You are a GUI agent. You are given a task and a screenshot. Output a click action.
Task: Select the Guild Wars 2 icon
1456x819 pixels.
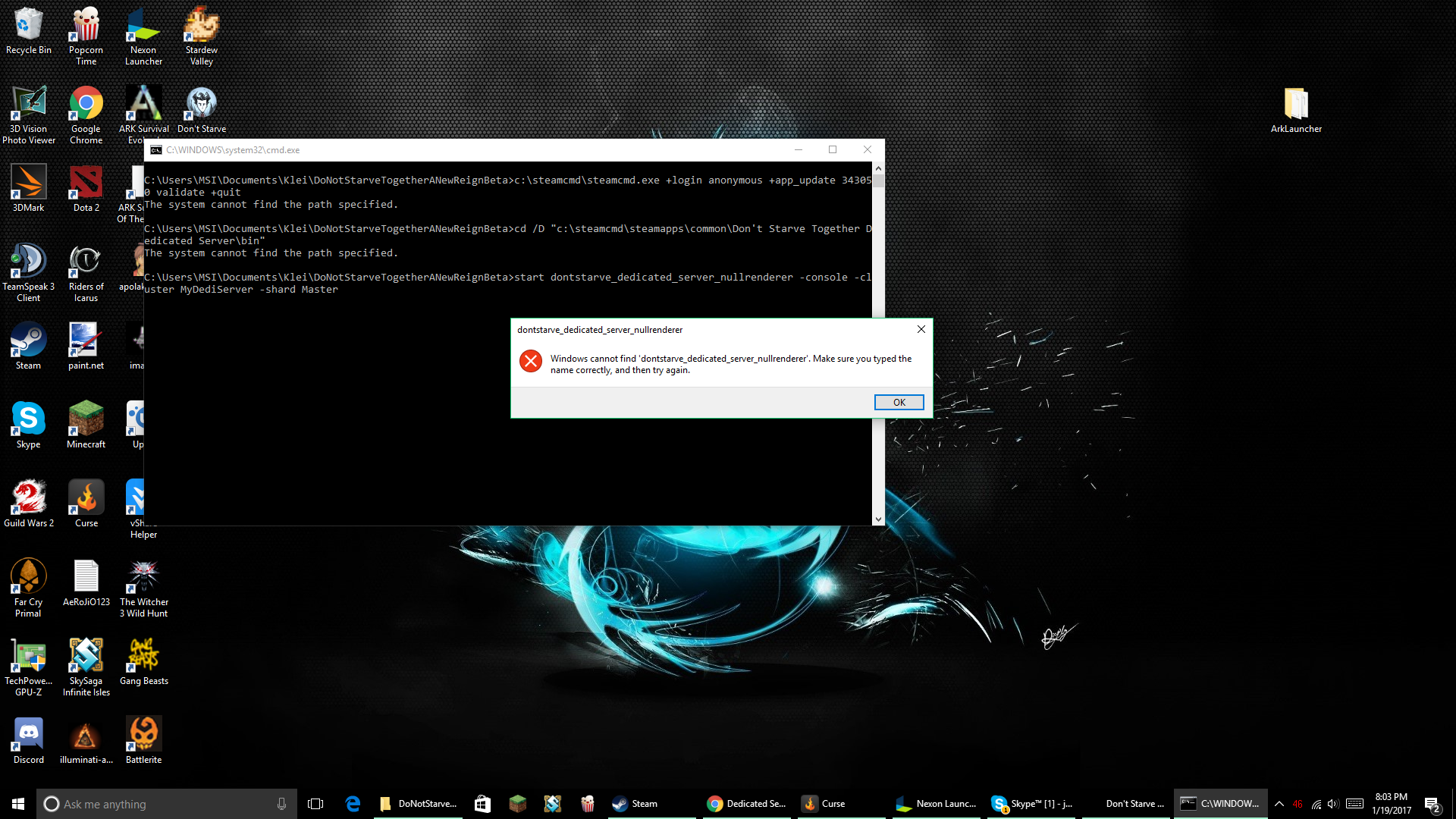[28, 504]
